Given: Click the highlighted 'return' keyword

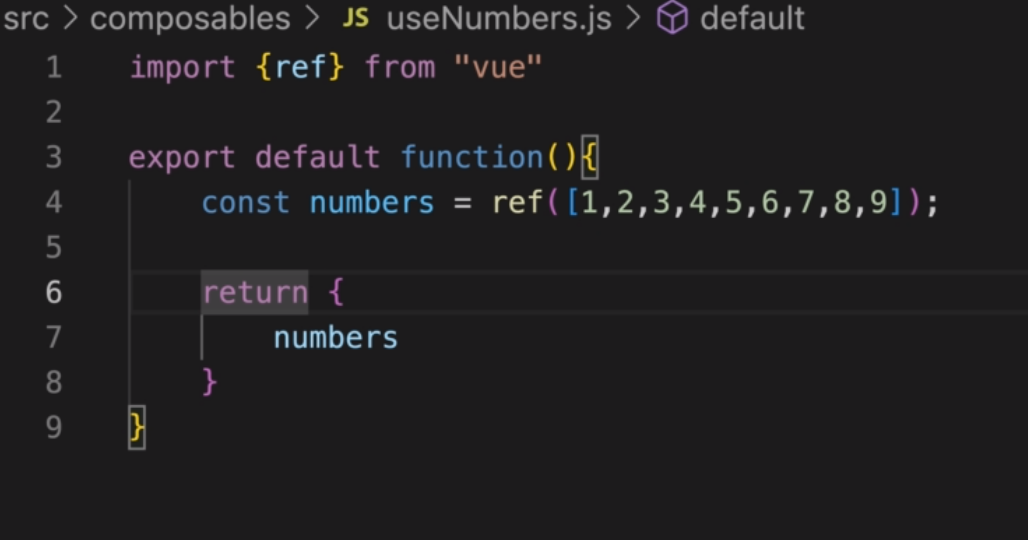Looking at the screenshot, I should point(254,292).
